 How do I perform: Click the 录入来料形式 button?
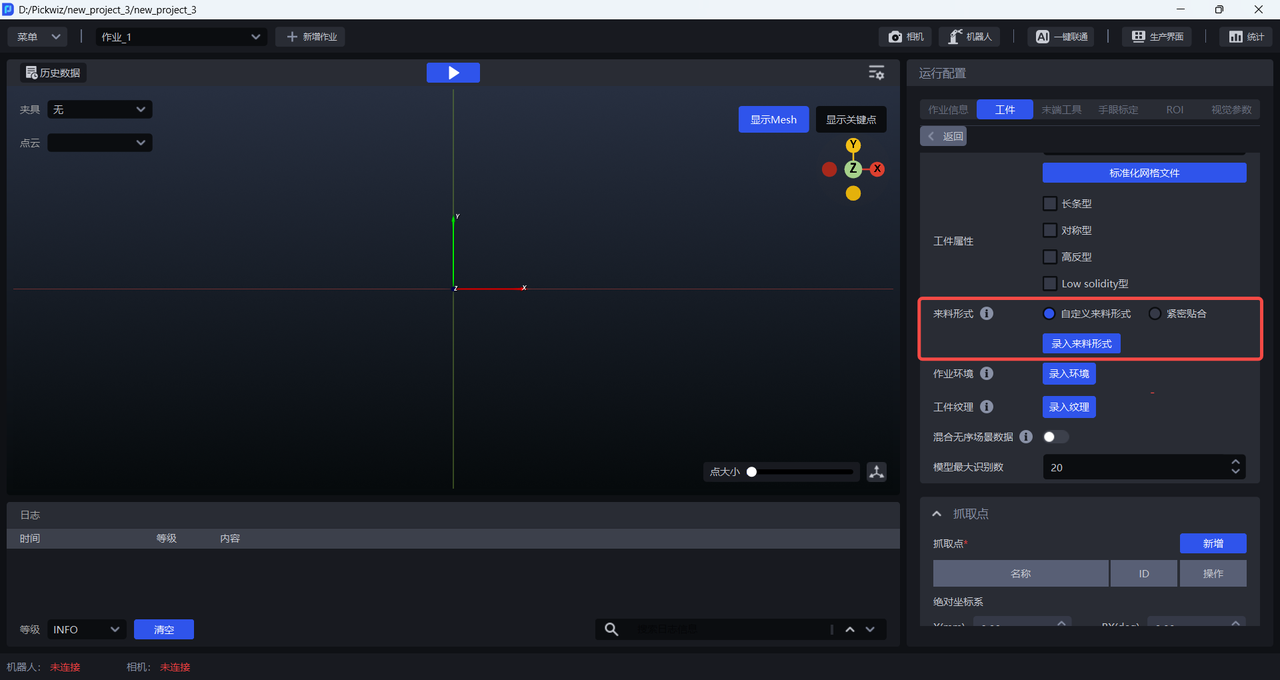coord(1081,344)
